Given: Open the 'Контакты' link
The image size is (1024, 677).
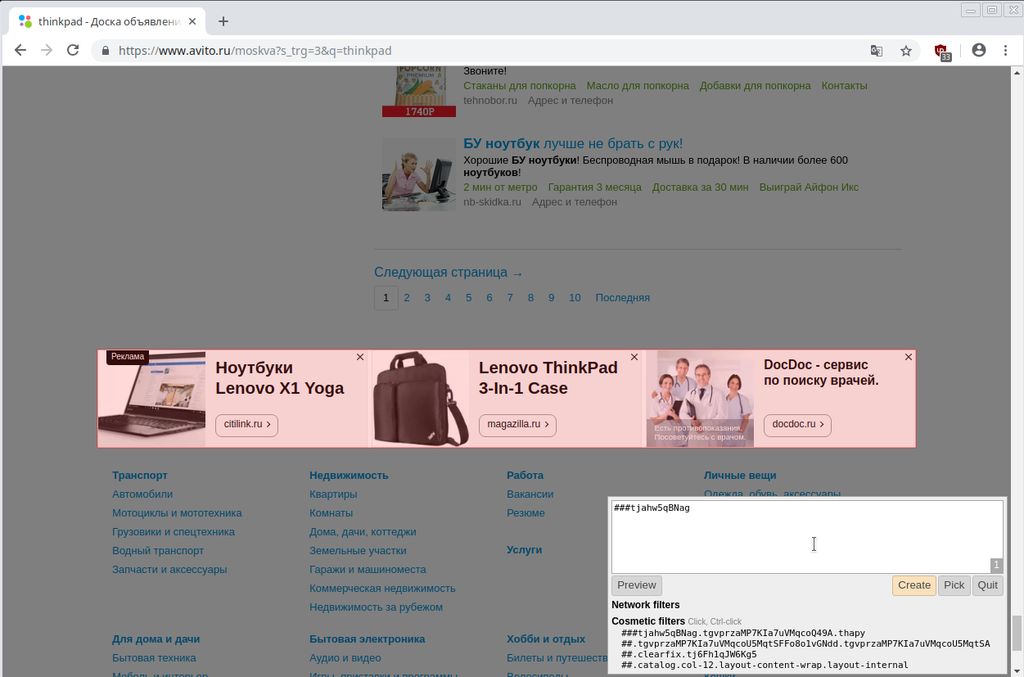Looking at the screenshot, I should [844, 86].
